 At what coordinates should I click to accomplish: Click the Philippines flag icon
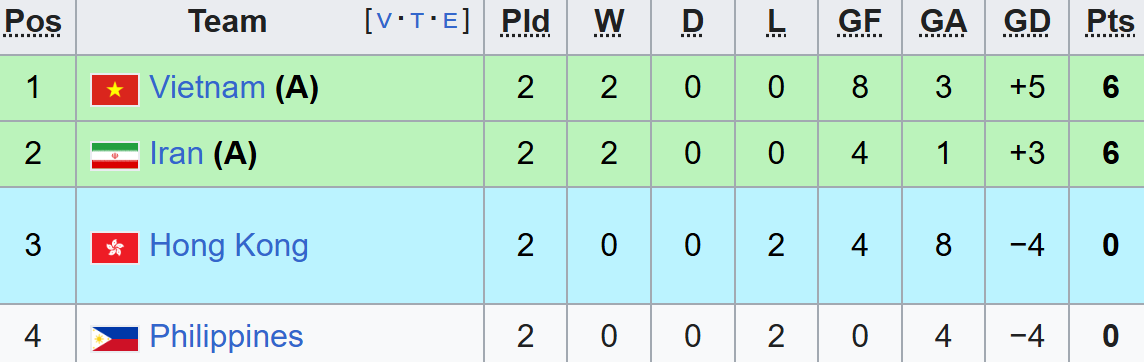coord(115,339)
